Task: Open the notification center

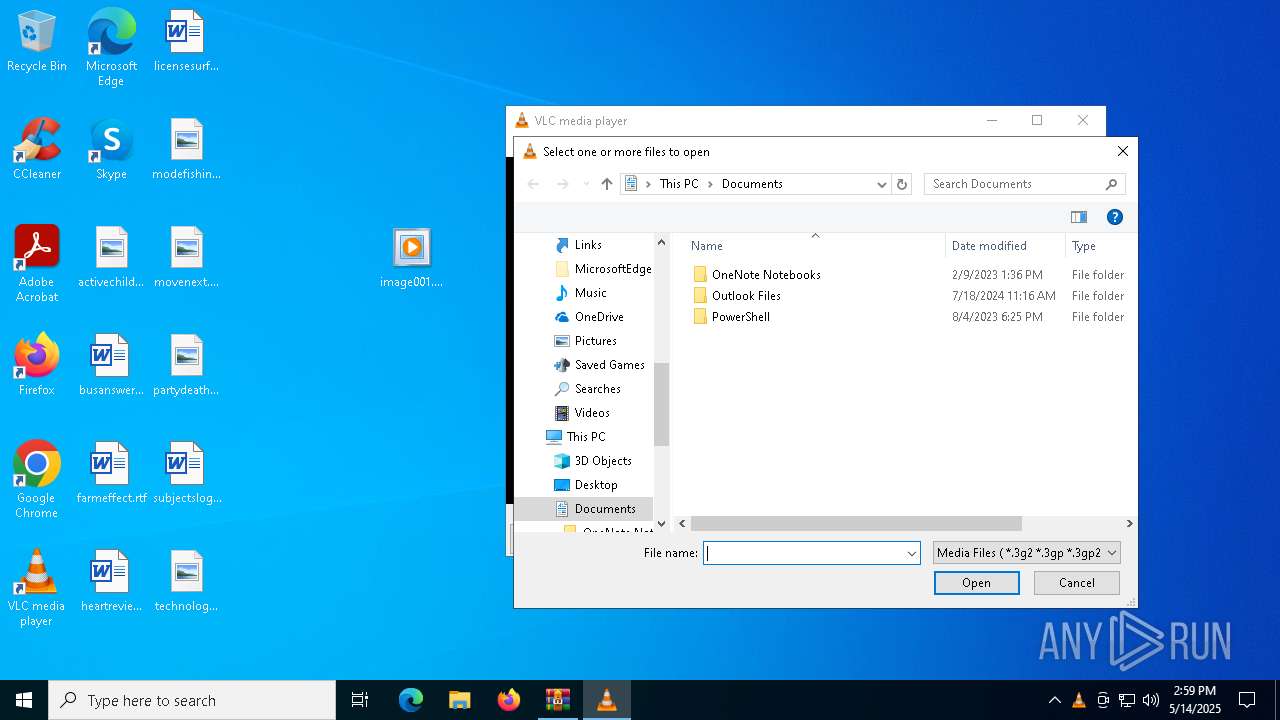Action: pos(1247,700)
